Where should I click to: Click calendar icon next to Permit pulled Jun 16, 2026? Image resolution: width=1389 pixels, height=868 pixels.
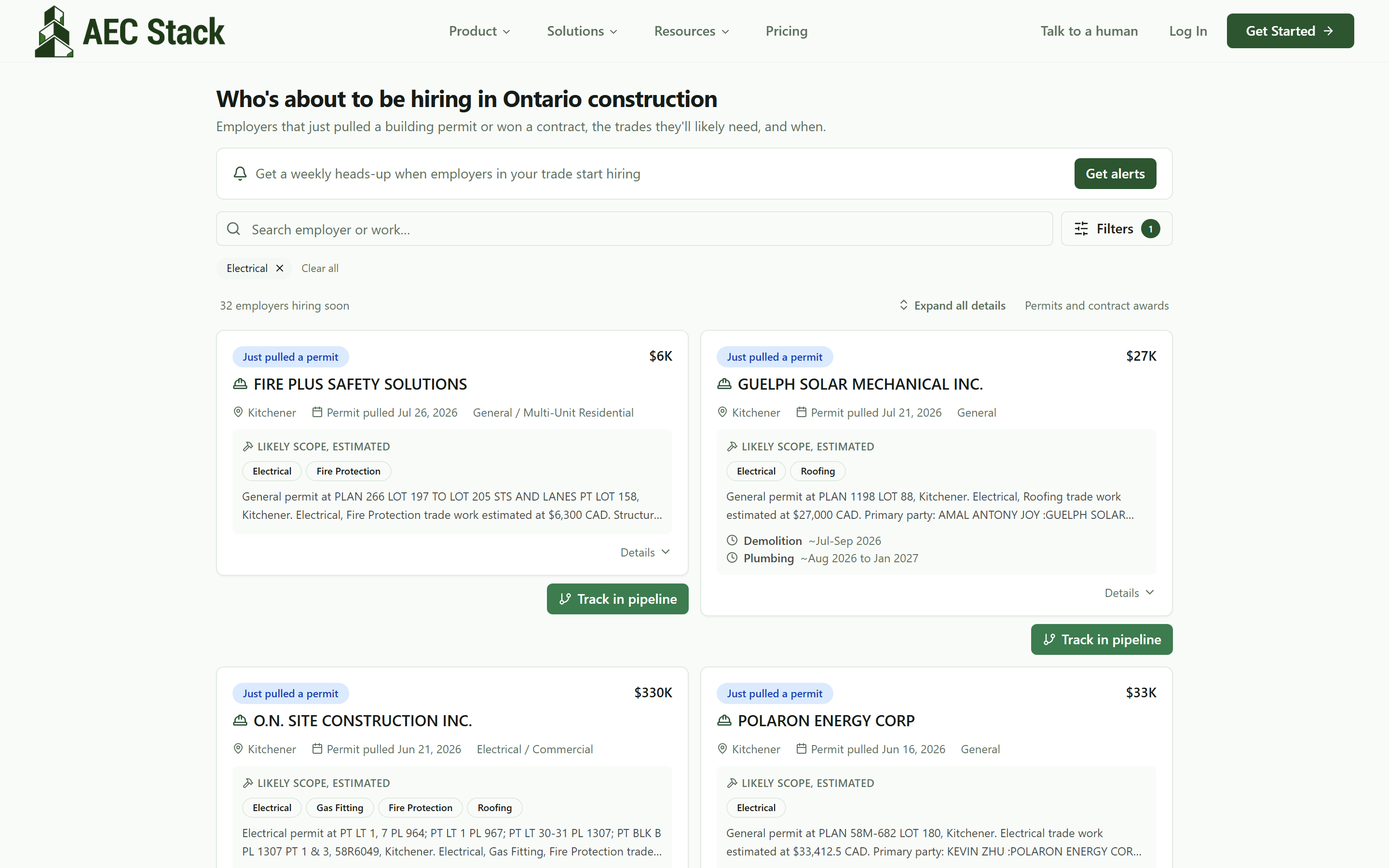coord(801,748)
